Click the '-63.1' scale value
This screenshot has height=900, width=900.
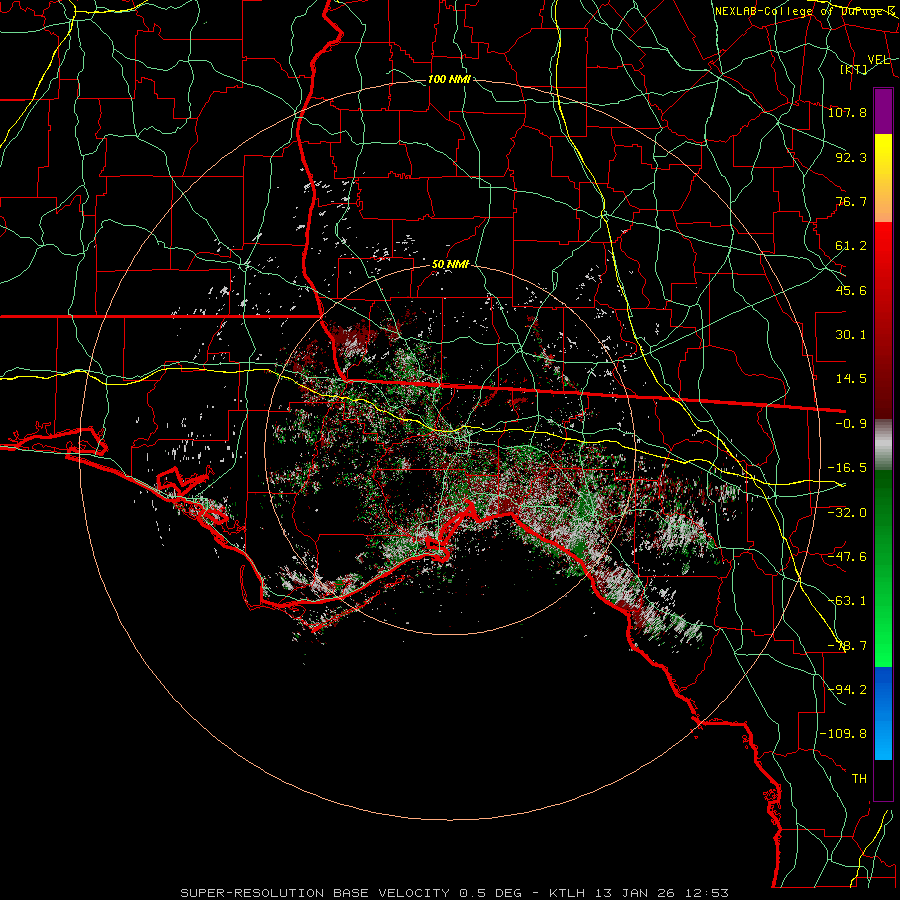[x=847, y=601]
